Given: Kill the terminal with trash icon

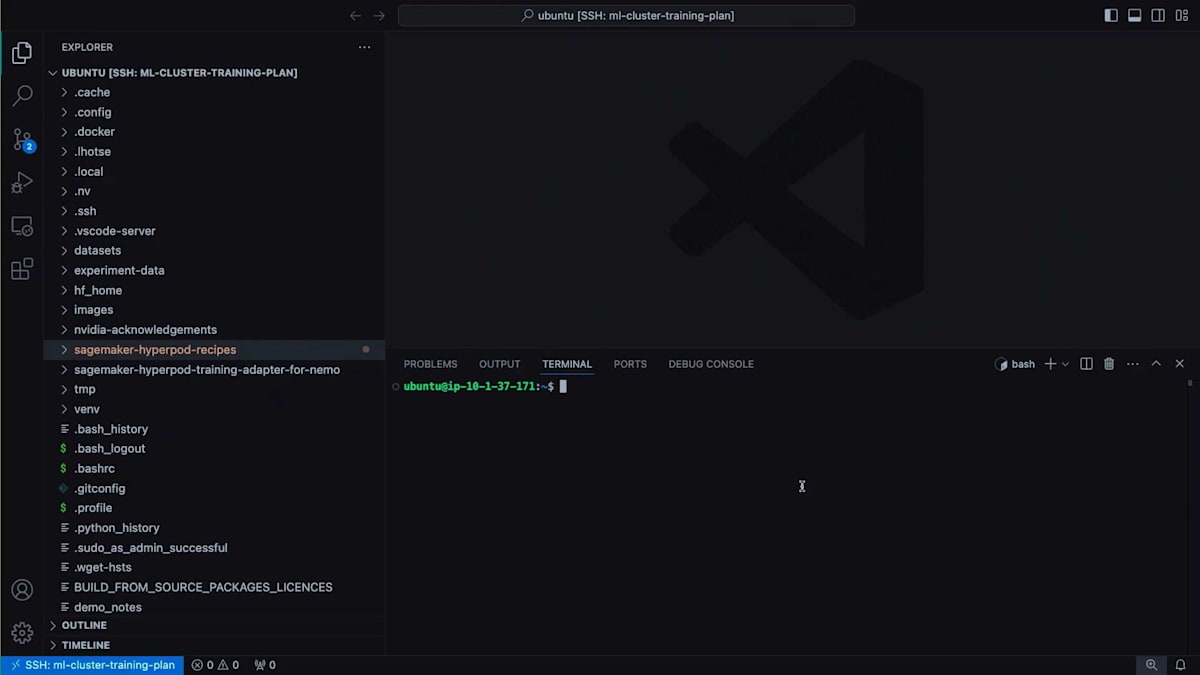Looking at the screenshot, I should [x=1109, y=364].
